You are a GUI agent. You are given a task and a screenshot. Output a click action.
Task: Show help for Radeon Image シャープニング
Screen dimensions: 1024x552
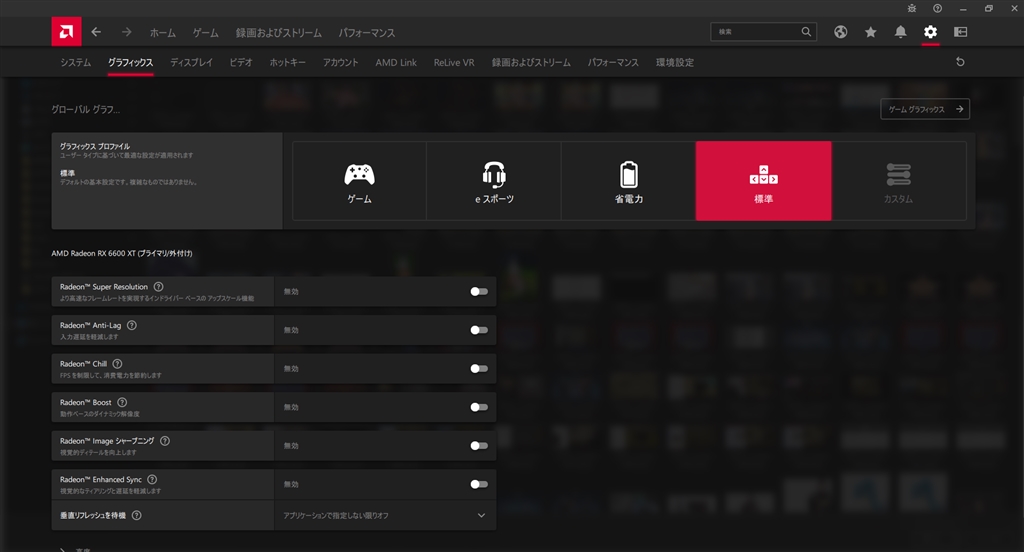[x=165, y=441]
